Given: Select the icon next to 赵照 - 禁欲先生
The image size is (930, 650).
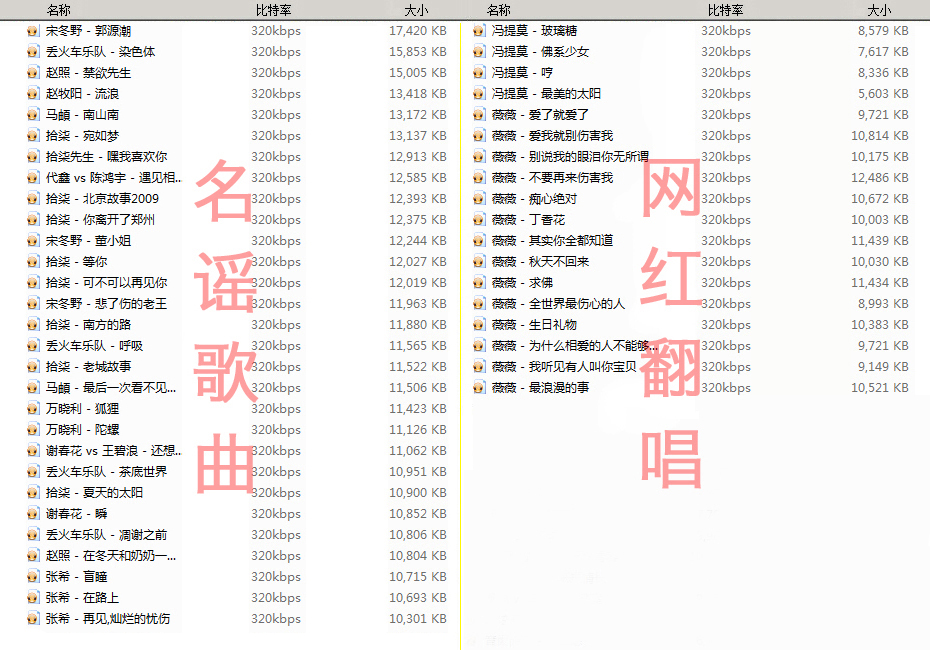Looking at the screenshot, I should click(x=33, y=73).
